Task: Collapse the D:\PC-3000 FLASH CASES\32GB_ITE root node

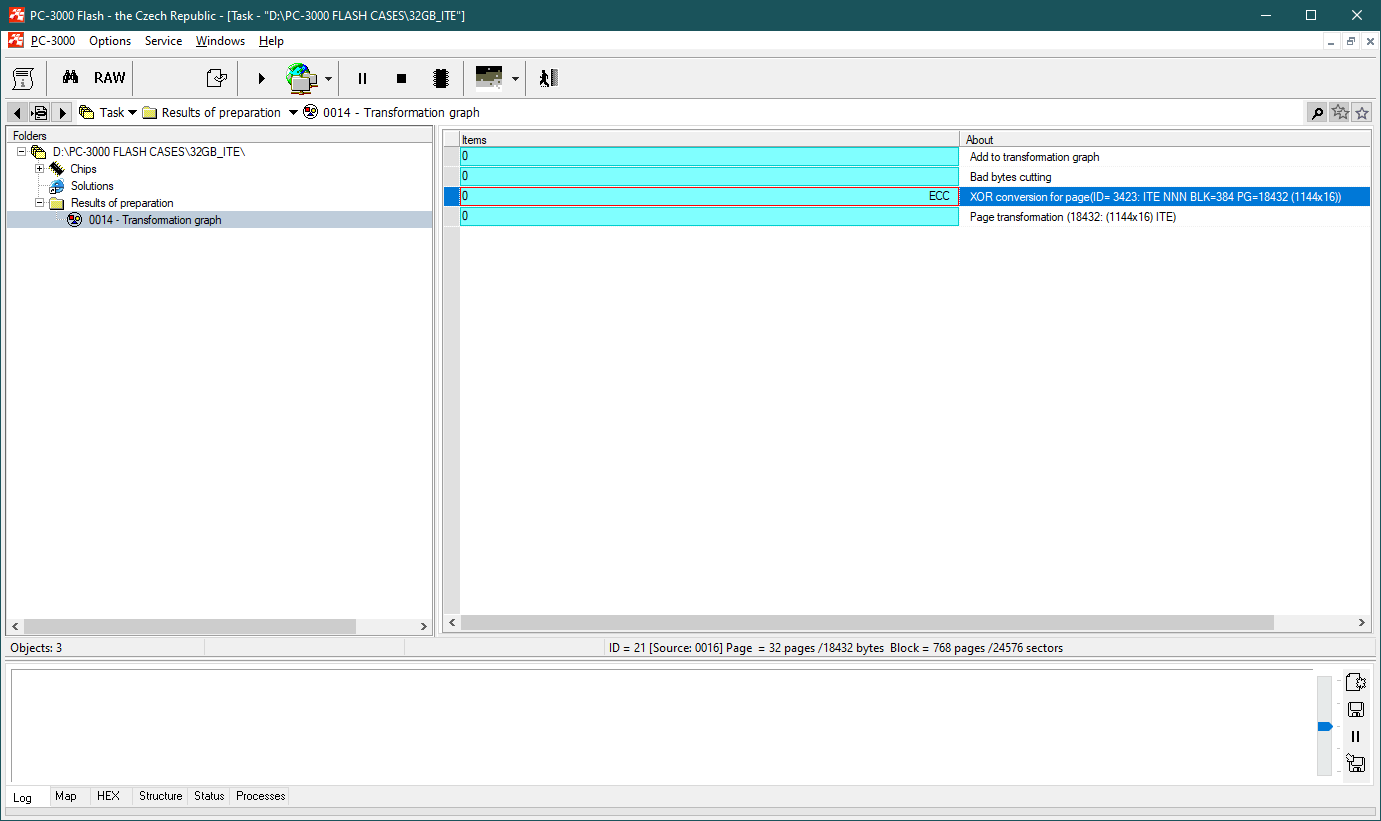Action: coord(22,152)
